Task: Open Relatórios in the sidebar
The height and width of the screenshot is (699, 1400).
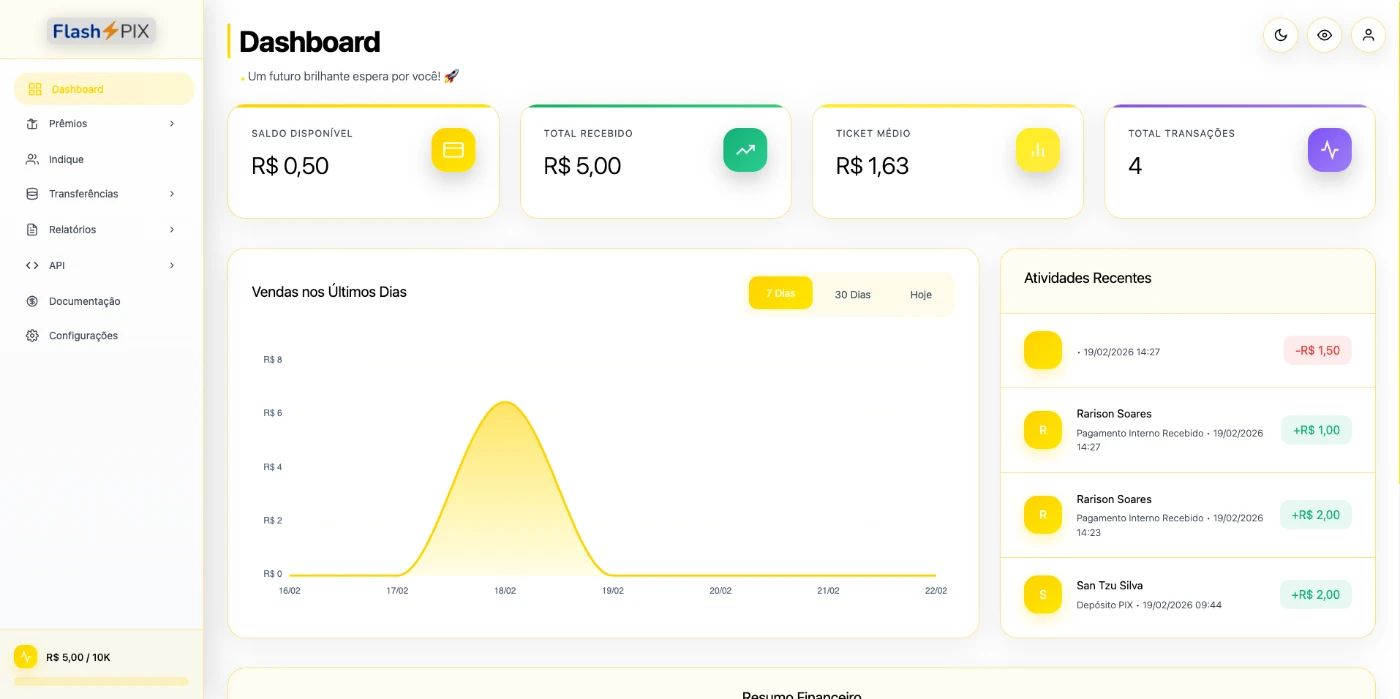Action: pos(73,230)
